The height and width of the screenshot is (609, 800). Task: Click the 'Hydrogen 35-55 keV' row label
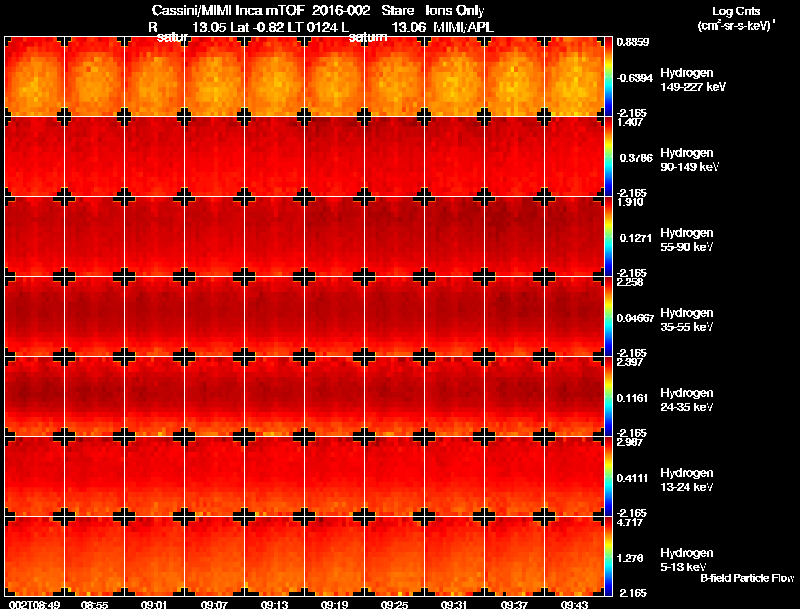(687, 320)
